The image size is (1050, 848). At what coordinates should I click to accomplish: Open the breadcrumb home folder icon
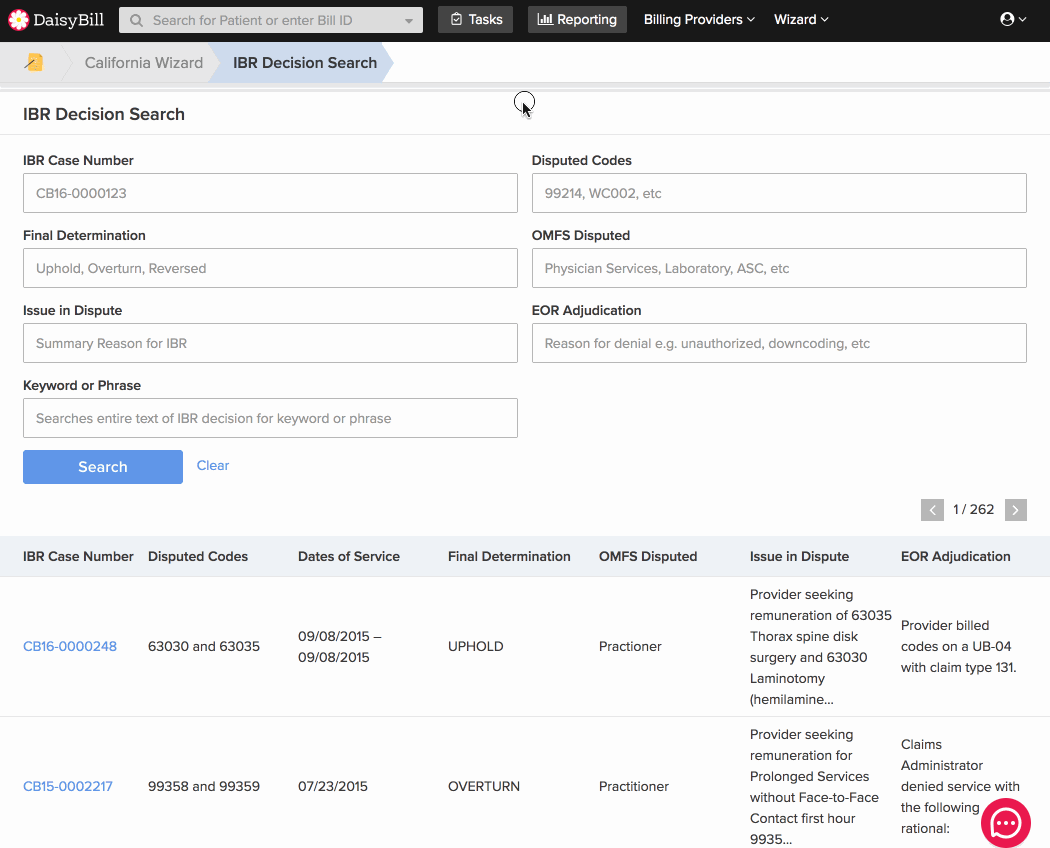coord(33,62)
